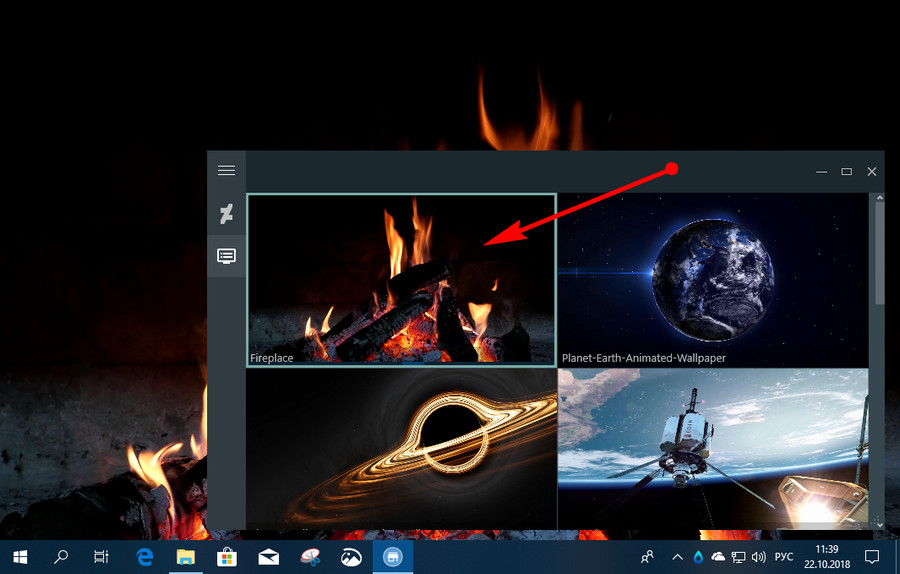Open the hamburger menu in the sidebar
900x574 pixels.
click(226, 171)
